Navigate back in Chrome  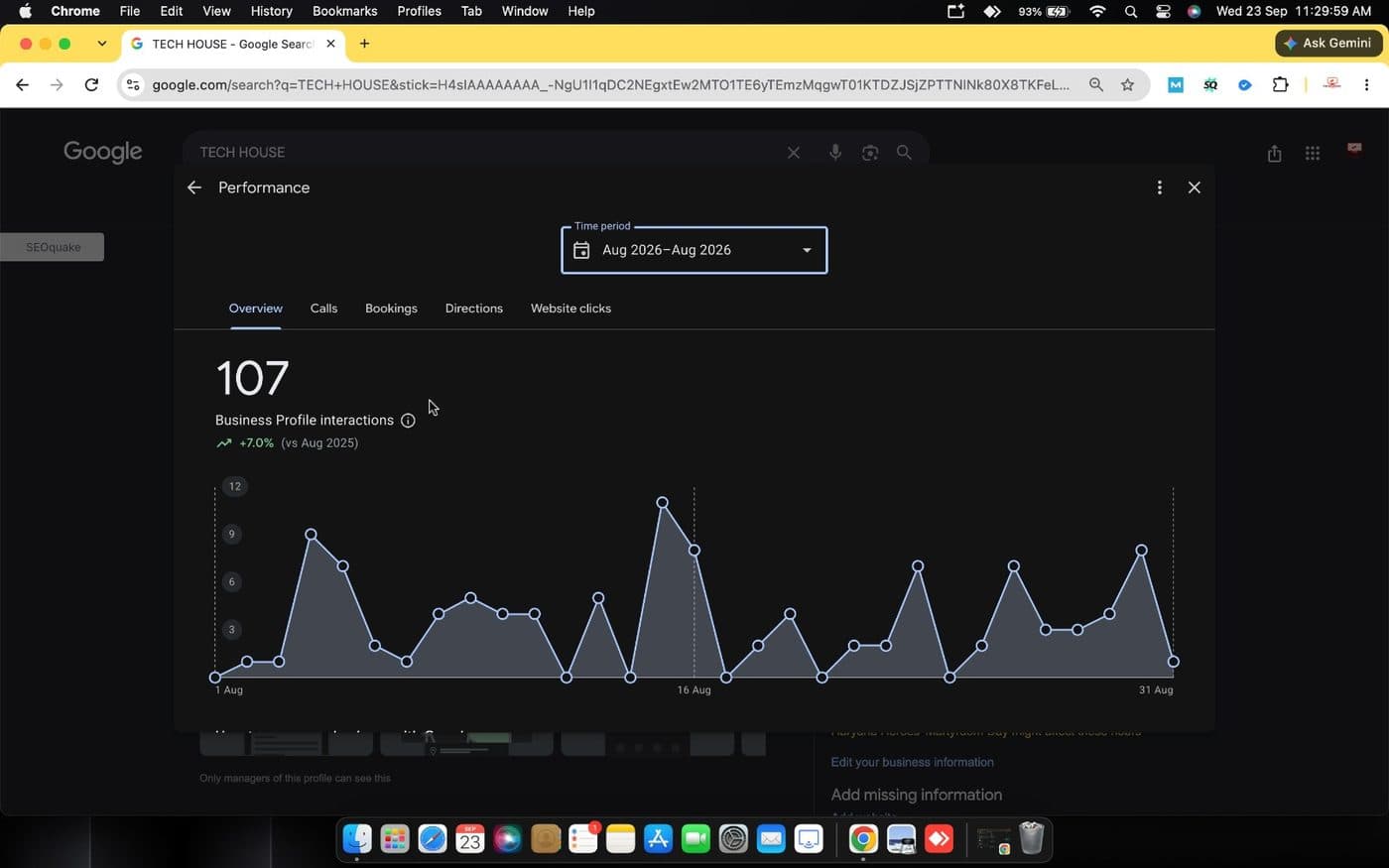[x=22, y=85]
